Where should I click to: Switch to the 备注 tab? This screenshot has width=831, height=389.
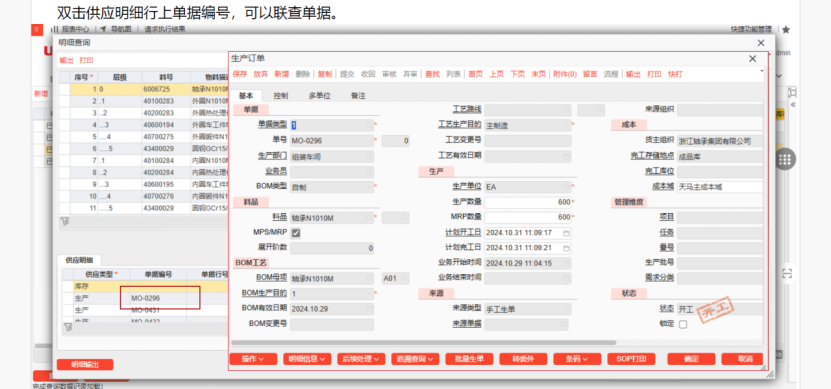pyautogui.click(x=358, y=96)
